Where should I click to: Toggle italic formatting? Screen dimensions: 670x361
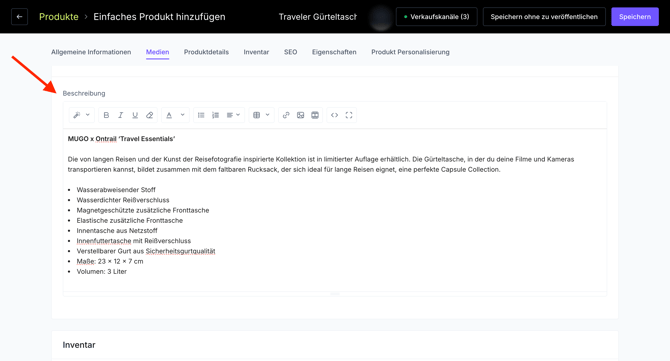[x=120, y=115]
